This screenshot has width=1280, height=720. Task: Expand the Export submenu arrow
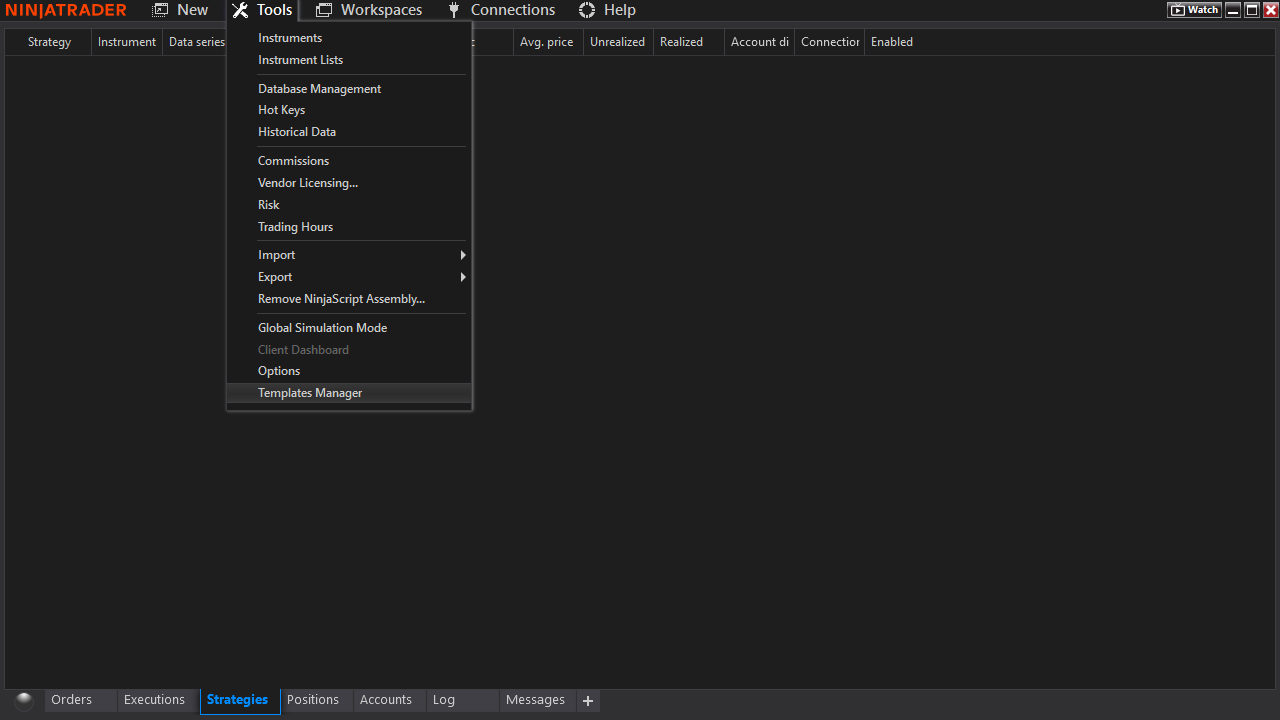click(463, 277)
